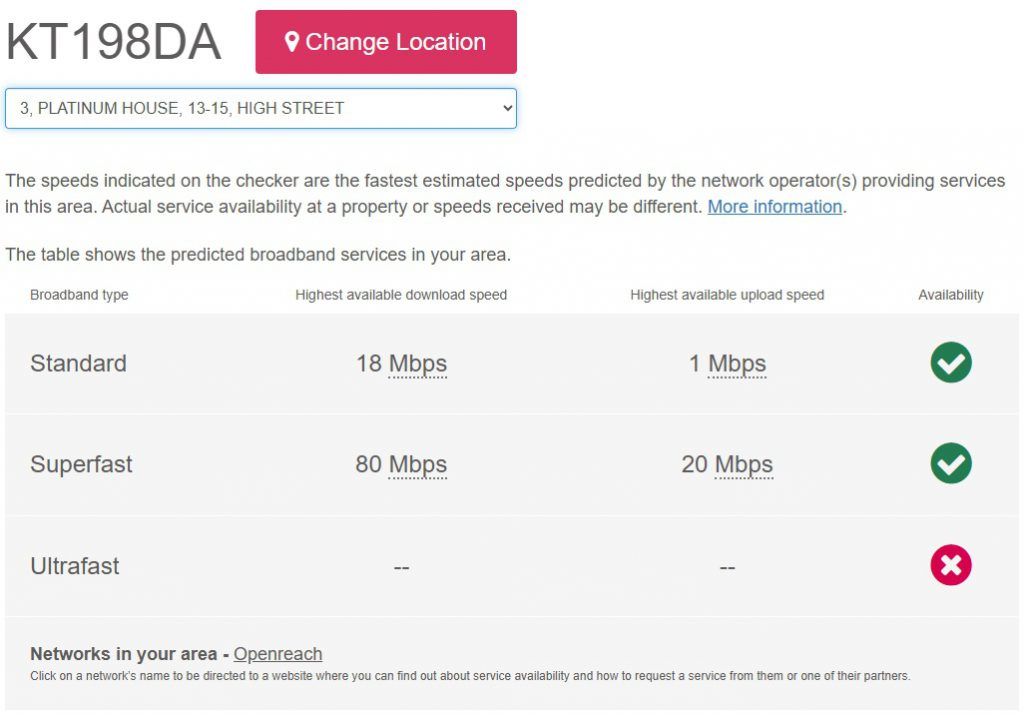
Task: Select the Standard broadband row label
Action: click(78, 363)
